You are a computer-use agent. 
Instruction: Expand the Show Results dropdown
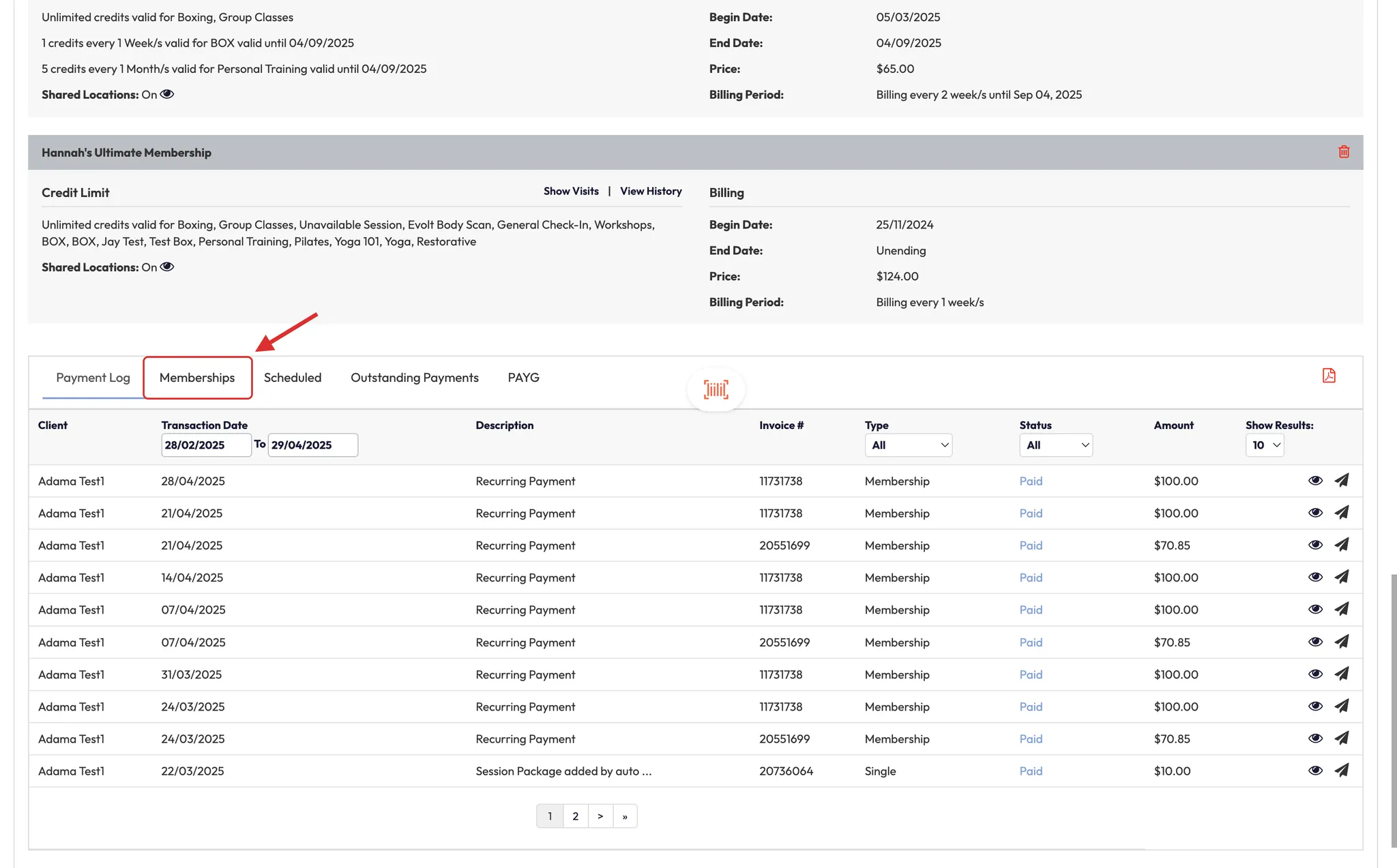pos(1265,445)
